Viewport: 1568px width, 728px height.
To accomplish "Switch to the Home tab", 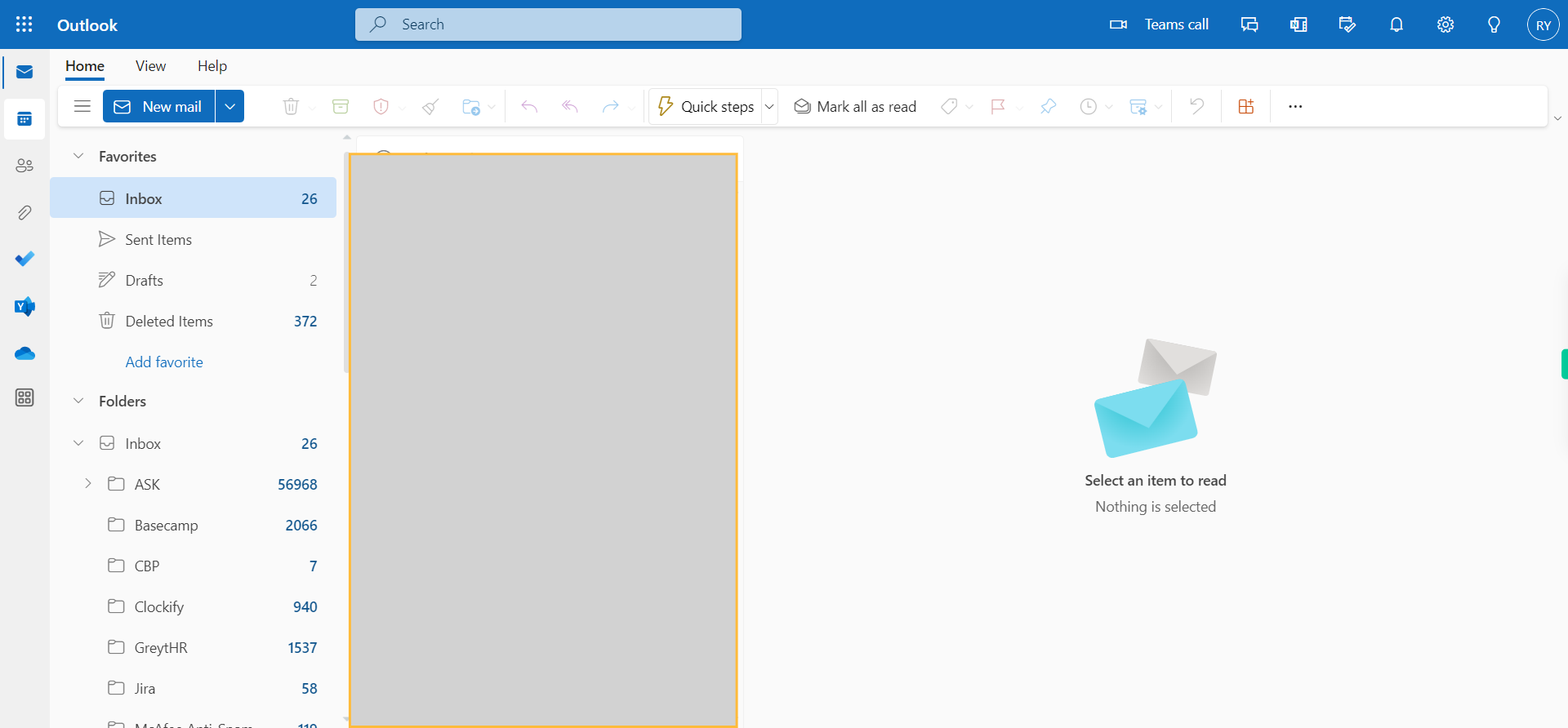I will [85, 66].
